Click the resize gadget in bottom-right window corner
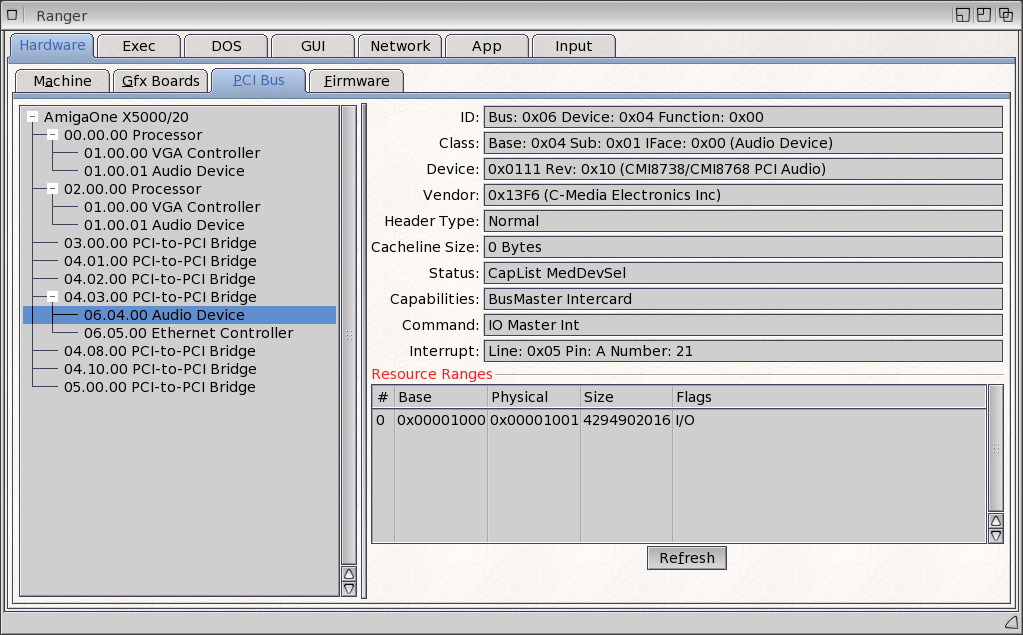Screen dimensions: 1023x635 point(1010,624)
